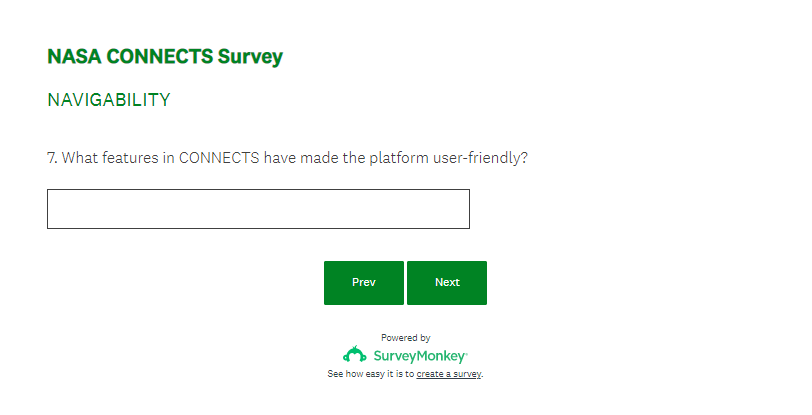The height and width of the screenshot is (415, 812).
Task: Click the word 'CONNECTS' in question 7
Action: click(219, 158)
